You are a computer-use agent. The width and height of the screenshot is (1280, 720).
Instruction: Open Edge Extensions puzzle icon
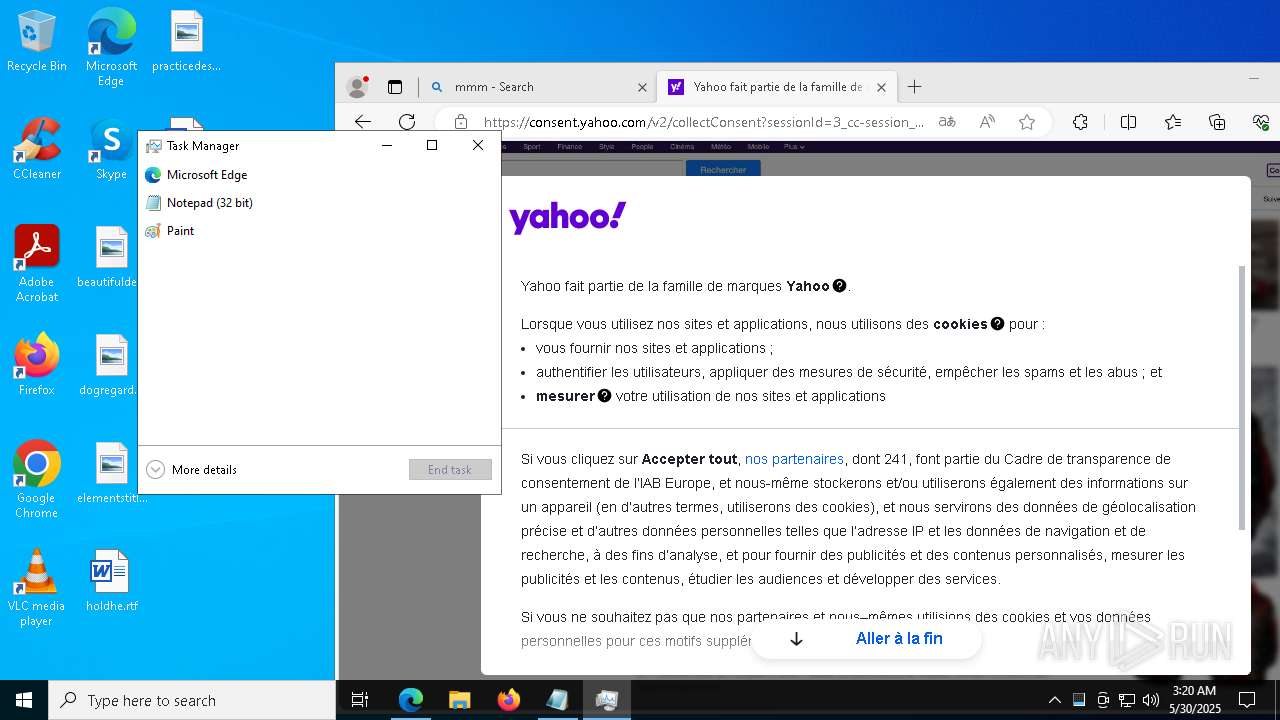[1080, 122]
